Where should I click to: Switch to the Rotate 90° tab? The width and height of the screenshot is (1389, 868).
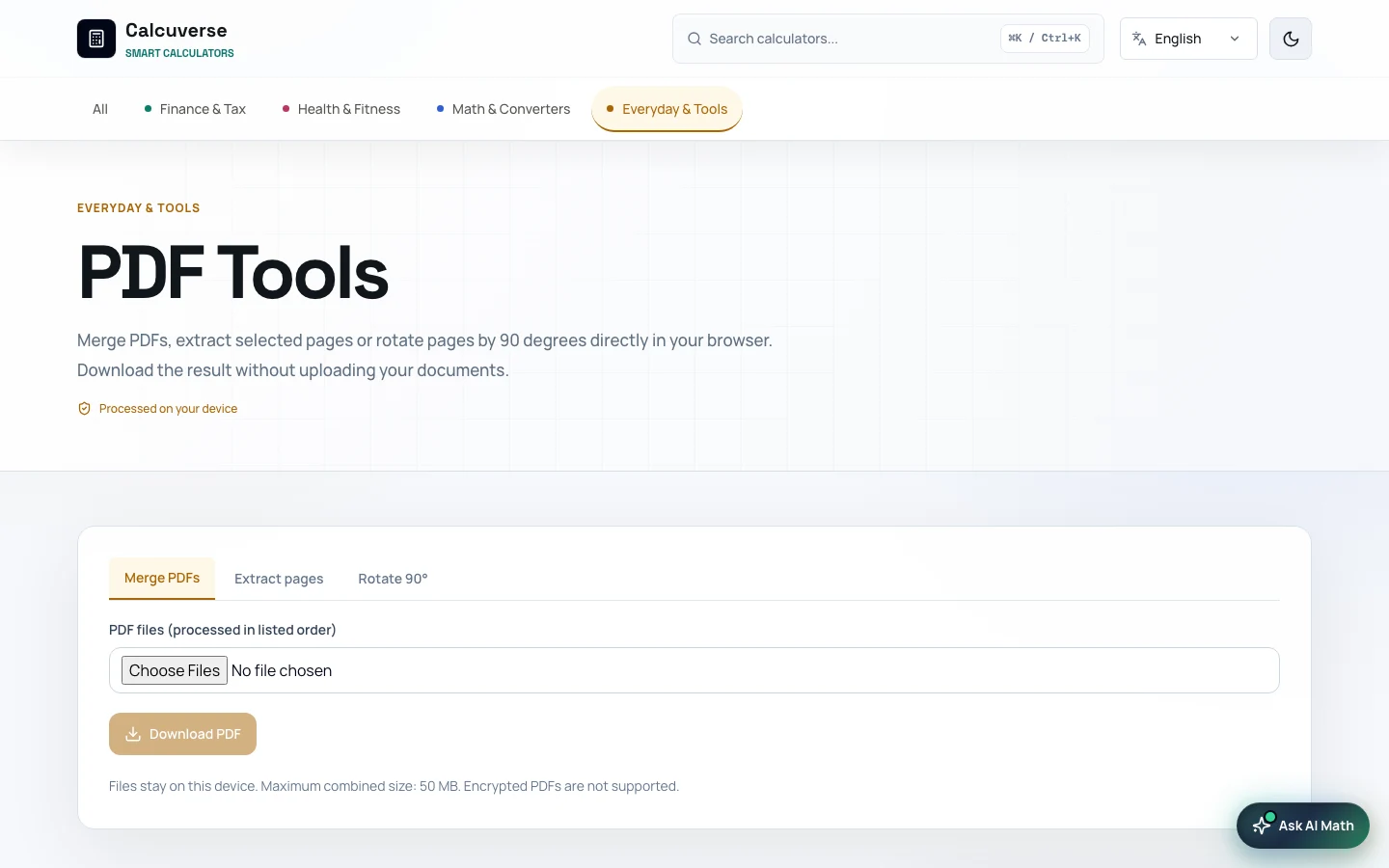tap(393, 579)
